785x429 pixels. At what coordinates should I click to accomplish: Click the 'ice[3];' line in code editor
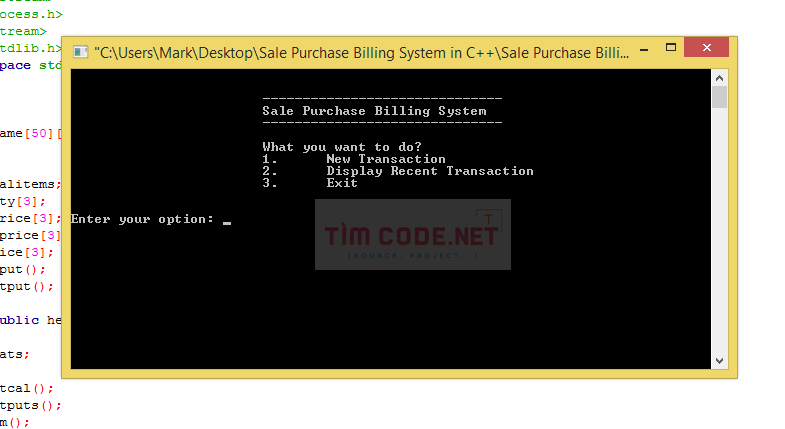27,252
